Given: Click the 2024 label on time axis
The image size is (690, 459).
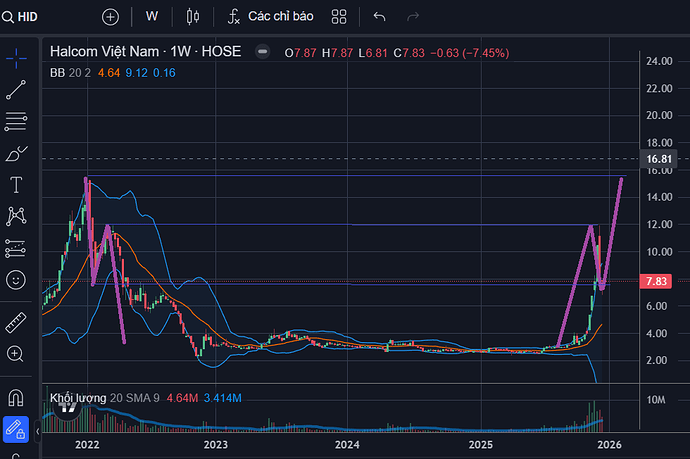Looking at the screenshot, I should (x=347, y=445).
